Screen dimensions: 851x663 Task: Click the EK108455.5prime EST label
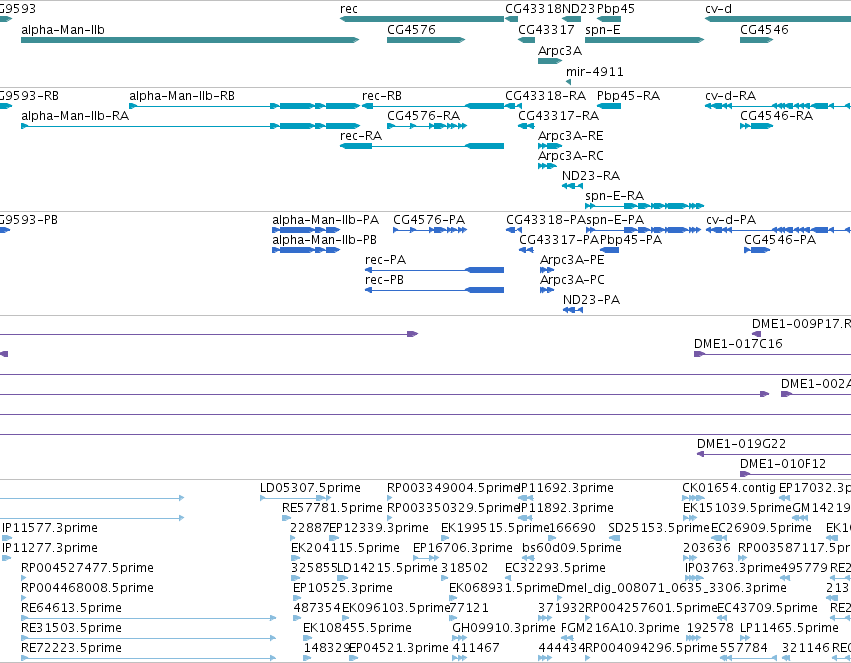coord(357,628)
